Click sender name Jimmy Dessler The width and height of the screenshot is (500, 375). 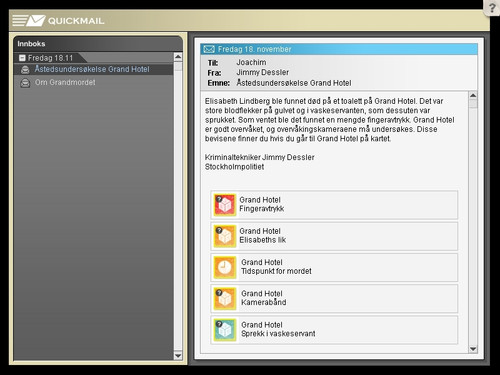pos(263,72)
